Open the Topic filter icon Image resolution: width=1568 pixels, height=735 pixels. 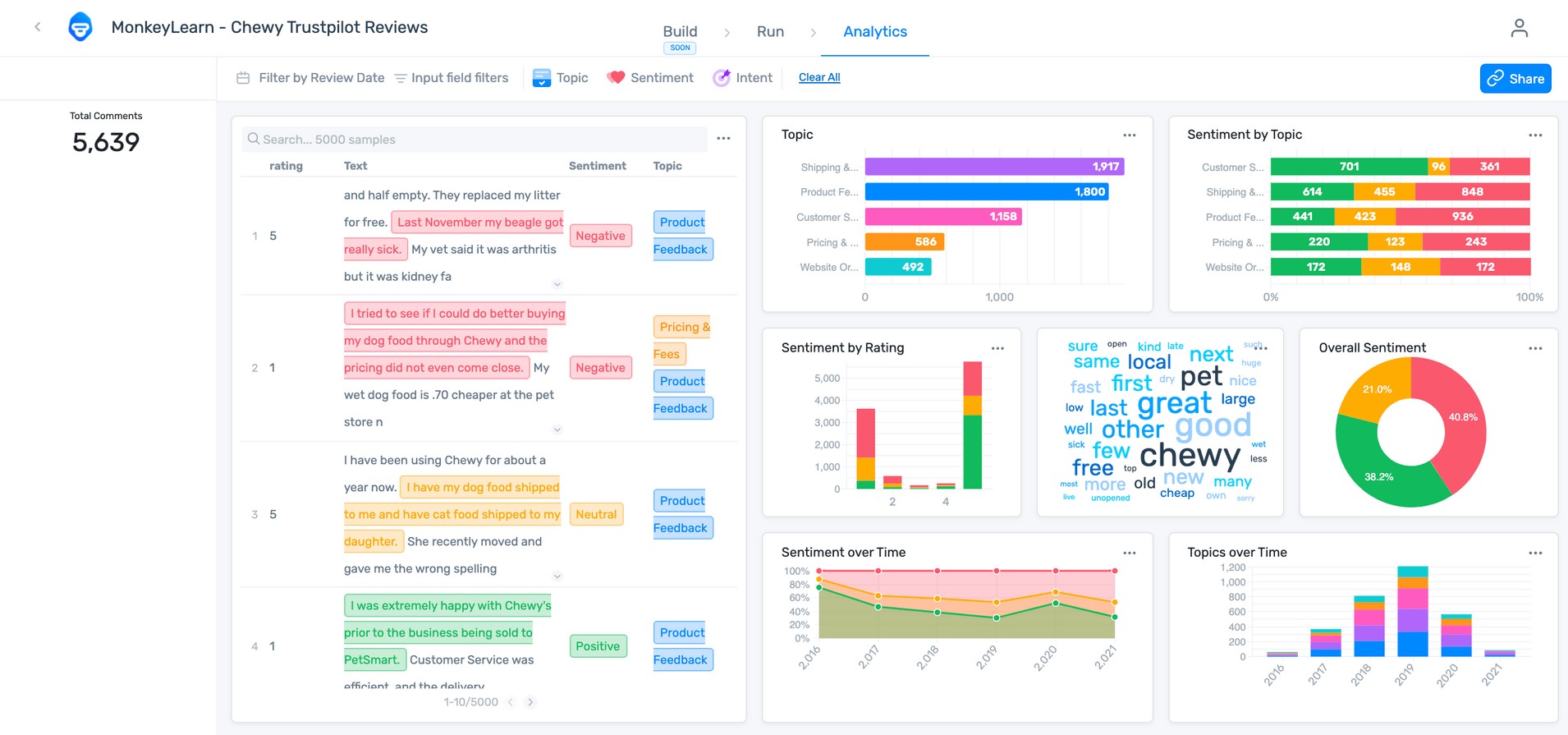(542, 78)
